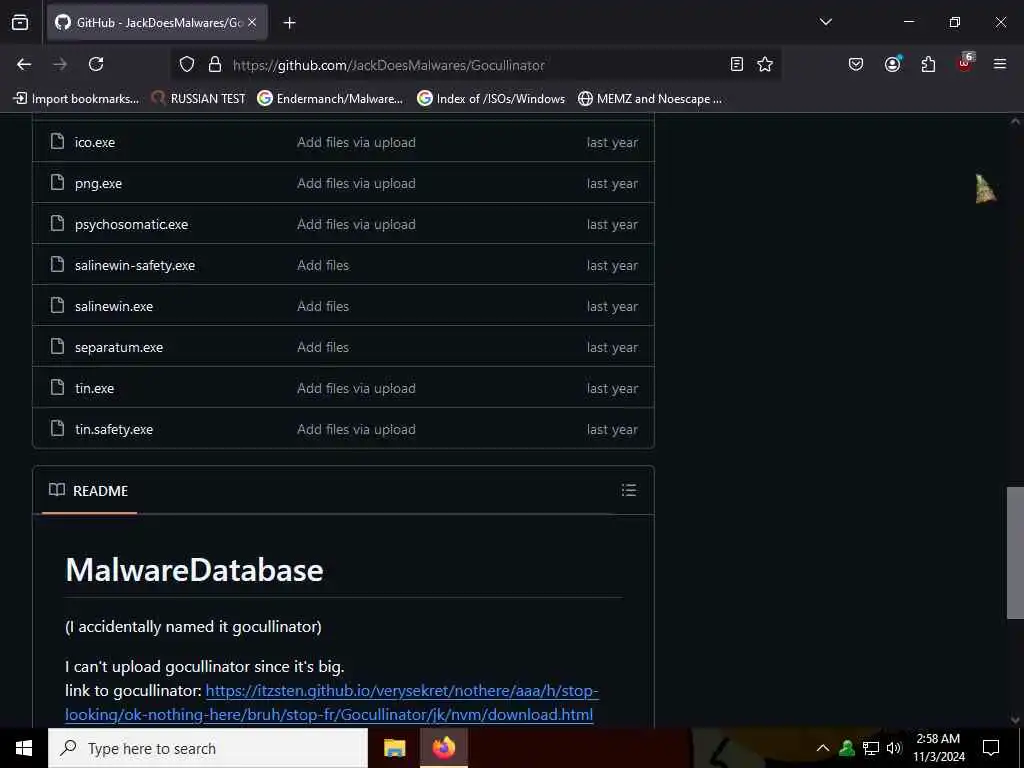The image size is (1024, 768).
Task: Save page to Pocket
Action: 856,64
